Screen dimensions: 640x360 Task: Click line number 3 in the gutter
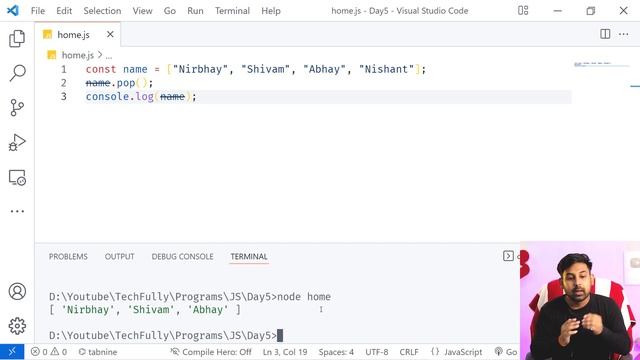pos(64,96)
